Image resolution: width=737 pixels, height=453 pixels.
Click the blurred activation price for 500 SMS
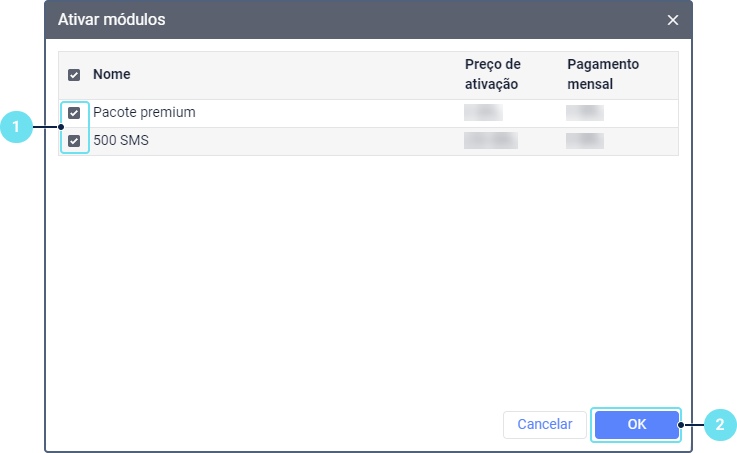(490, 141)
